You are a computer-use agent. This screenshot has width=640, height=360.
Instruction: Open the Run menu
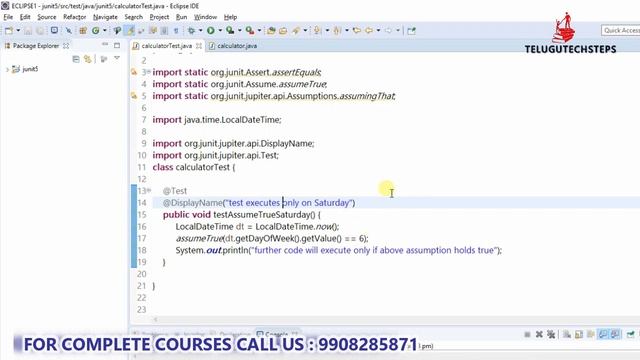point(181,17)
